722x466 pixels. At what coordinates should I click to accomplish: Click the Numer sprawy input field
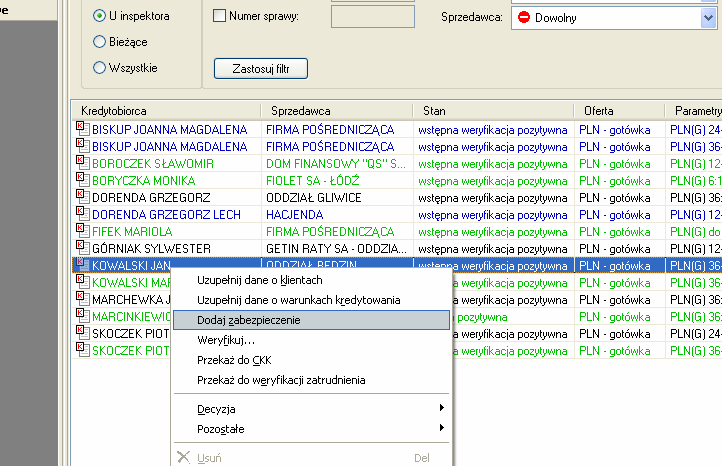coord(373,16)
